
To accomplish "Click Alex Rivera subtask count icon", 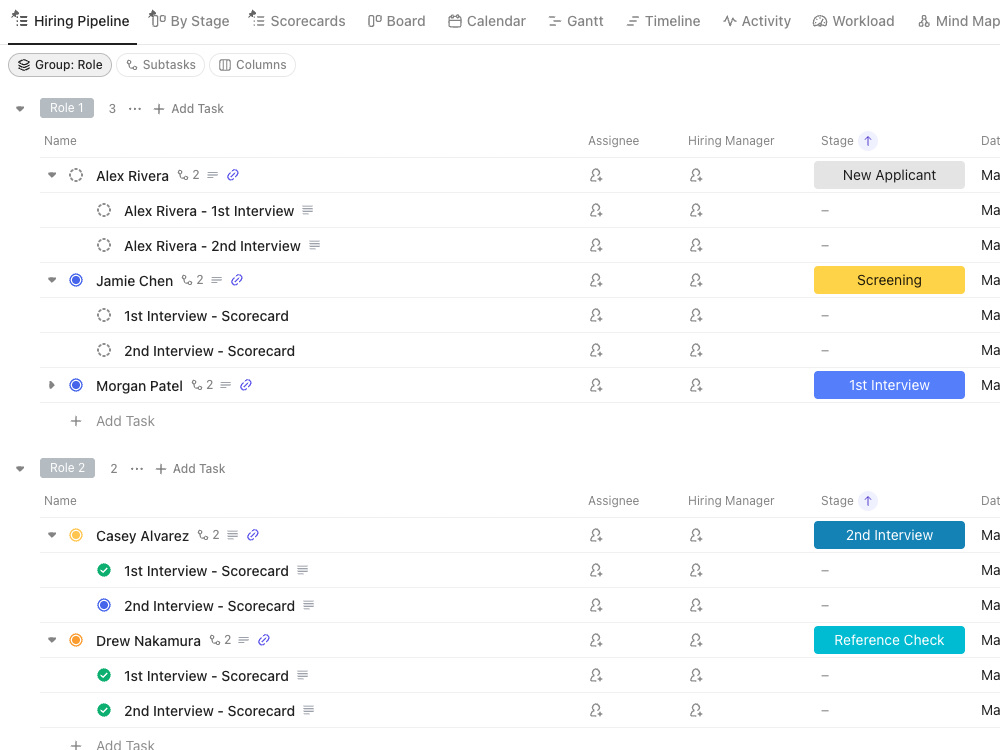I will click(x=189, y=175).
